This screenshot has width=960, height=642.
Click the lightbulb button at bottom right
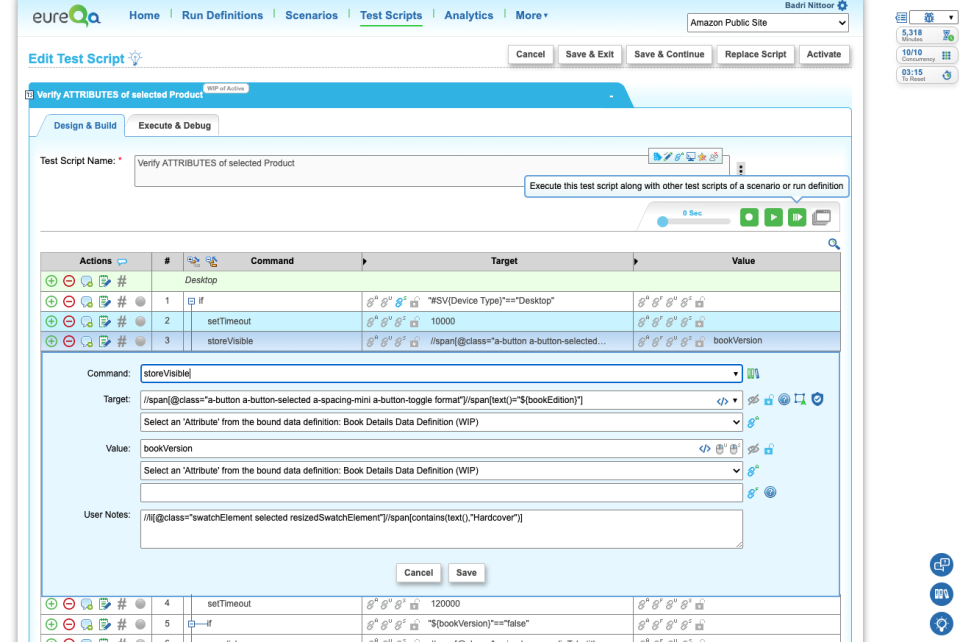tap(941, 624)
